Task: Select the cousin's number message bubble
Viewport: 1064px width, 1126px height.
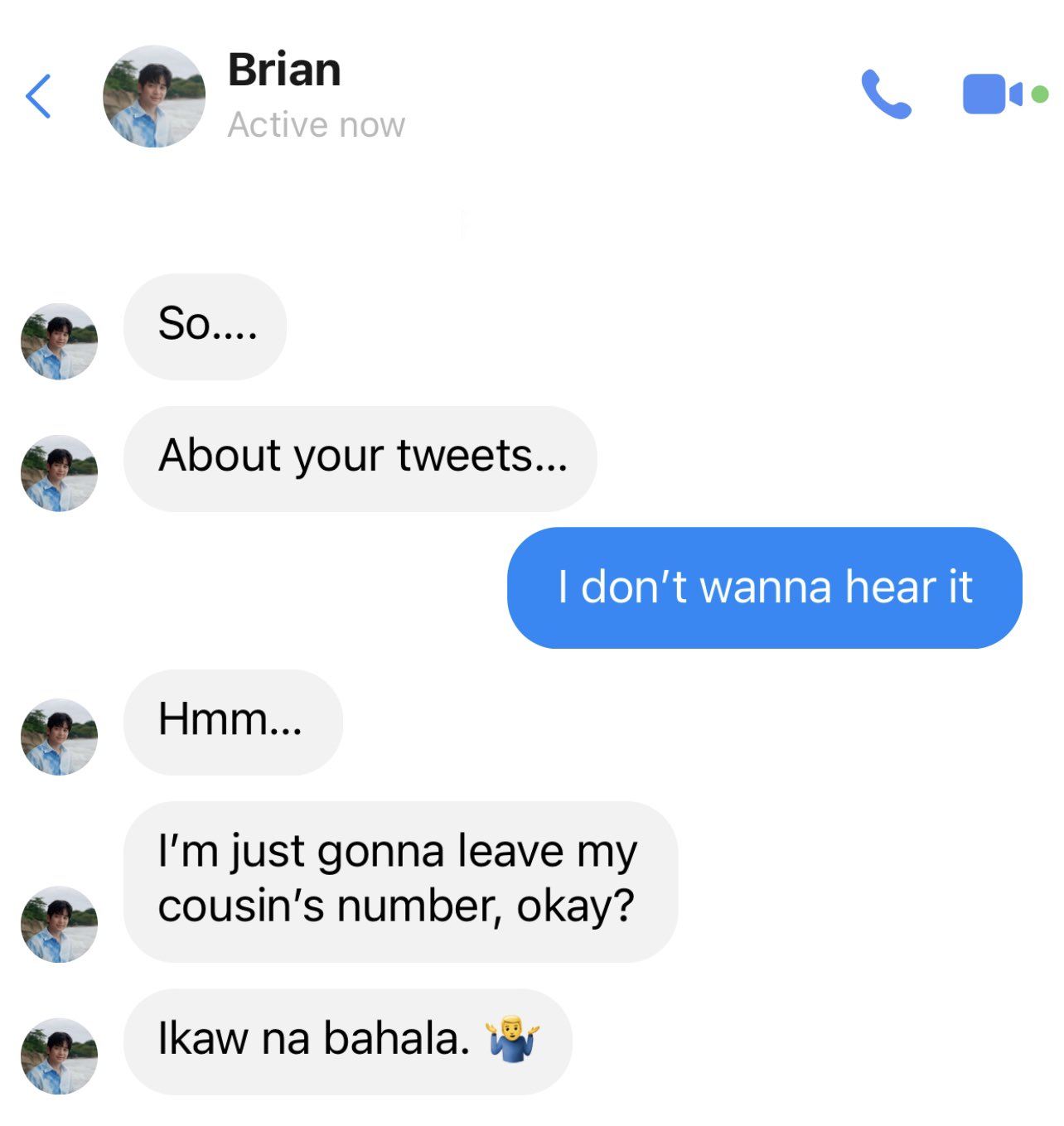Action: coord(400,881)
